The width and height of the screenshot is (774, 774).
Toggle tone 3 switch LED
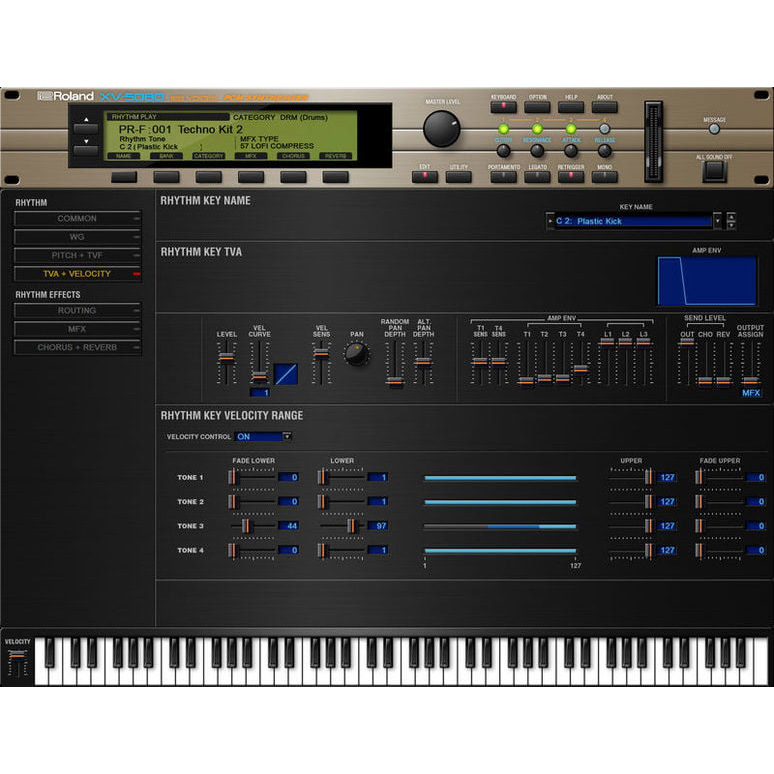(571, 129)
